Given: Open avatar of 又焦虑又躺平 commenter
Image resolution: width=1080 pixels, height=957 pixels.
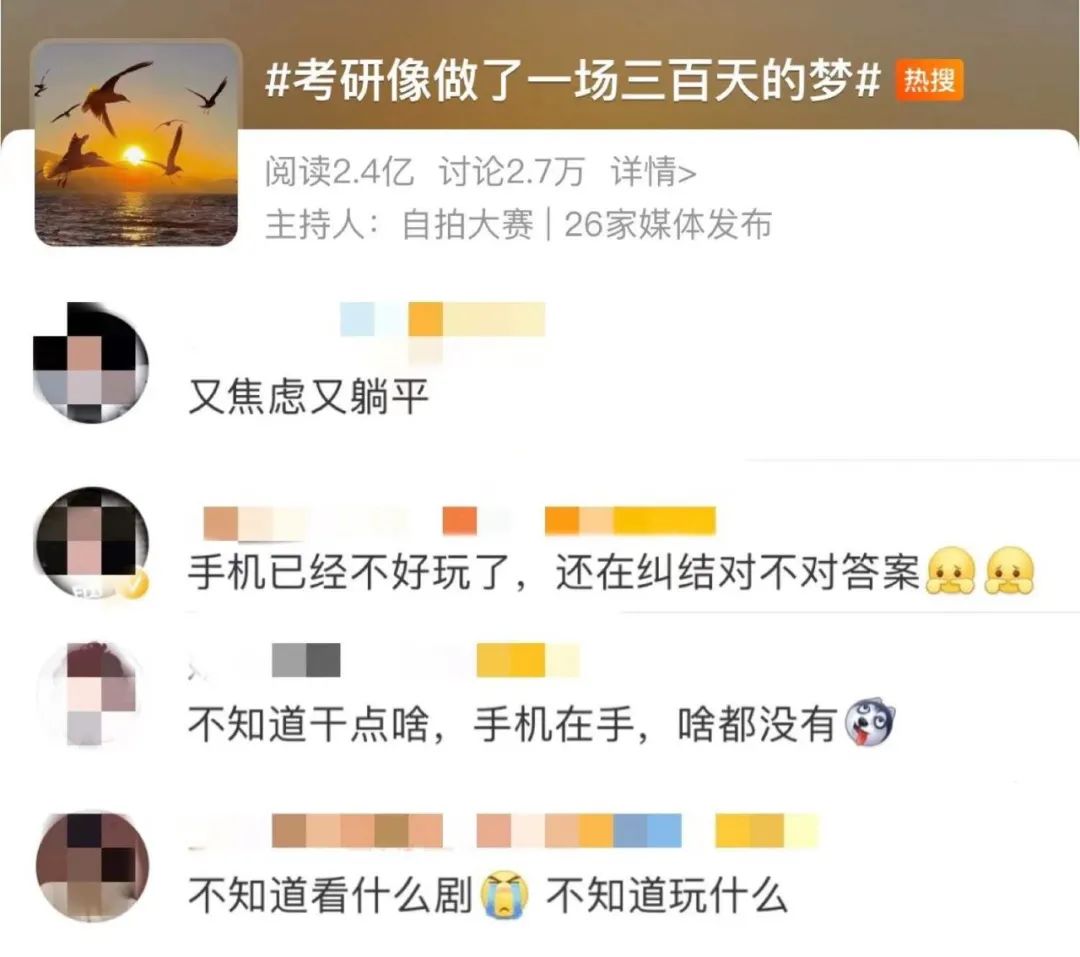Looking at the screenshot, I should (91, 362).
